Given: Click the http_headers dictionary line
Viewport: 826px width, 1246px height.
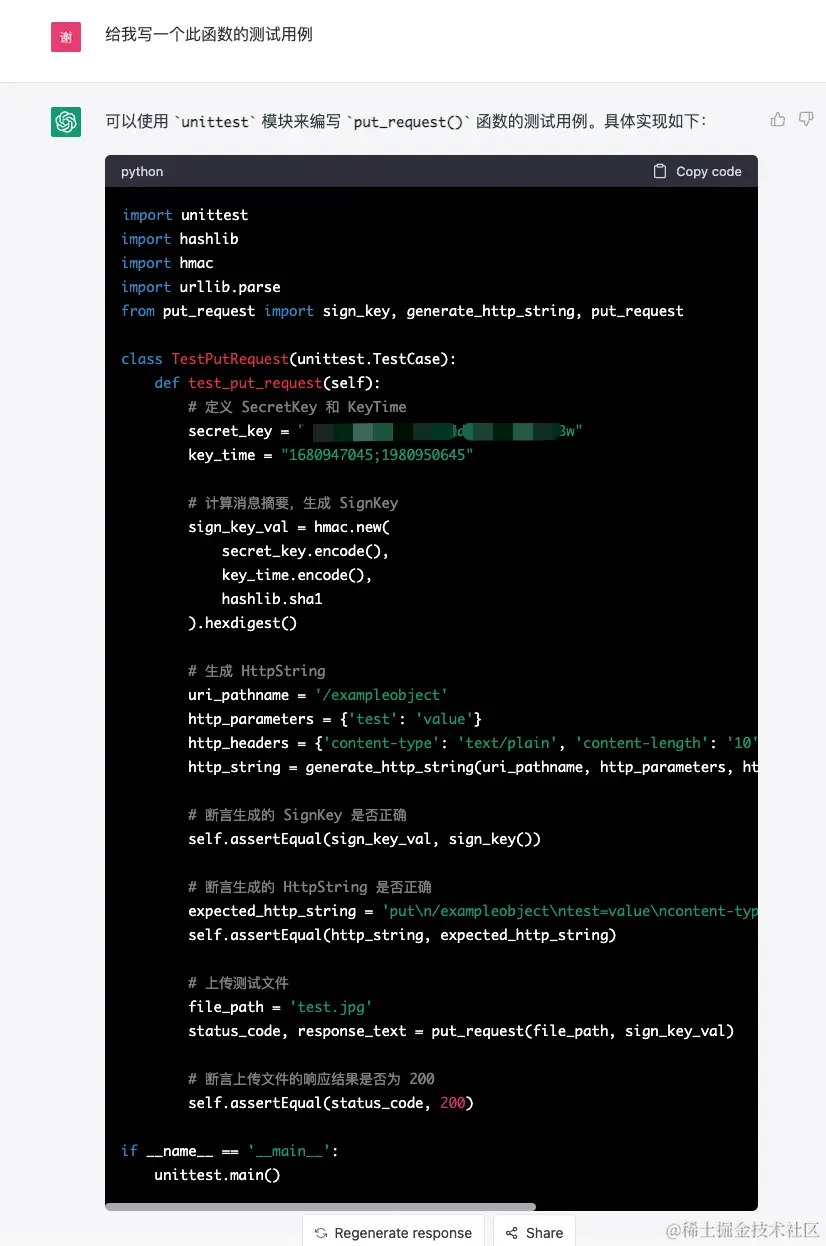Looking at the screenshot, I should coord(473,743).
